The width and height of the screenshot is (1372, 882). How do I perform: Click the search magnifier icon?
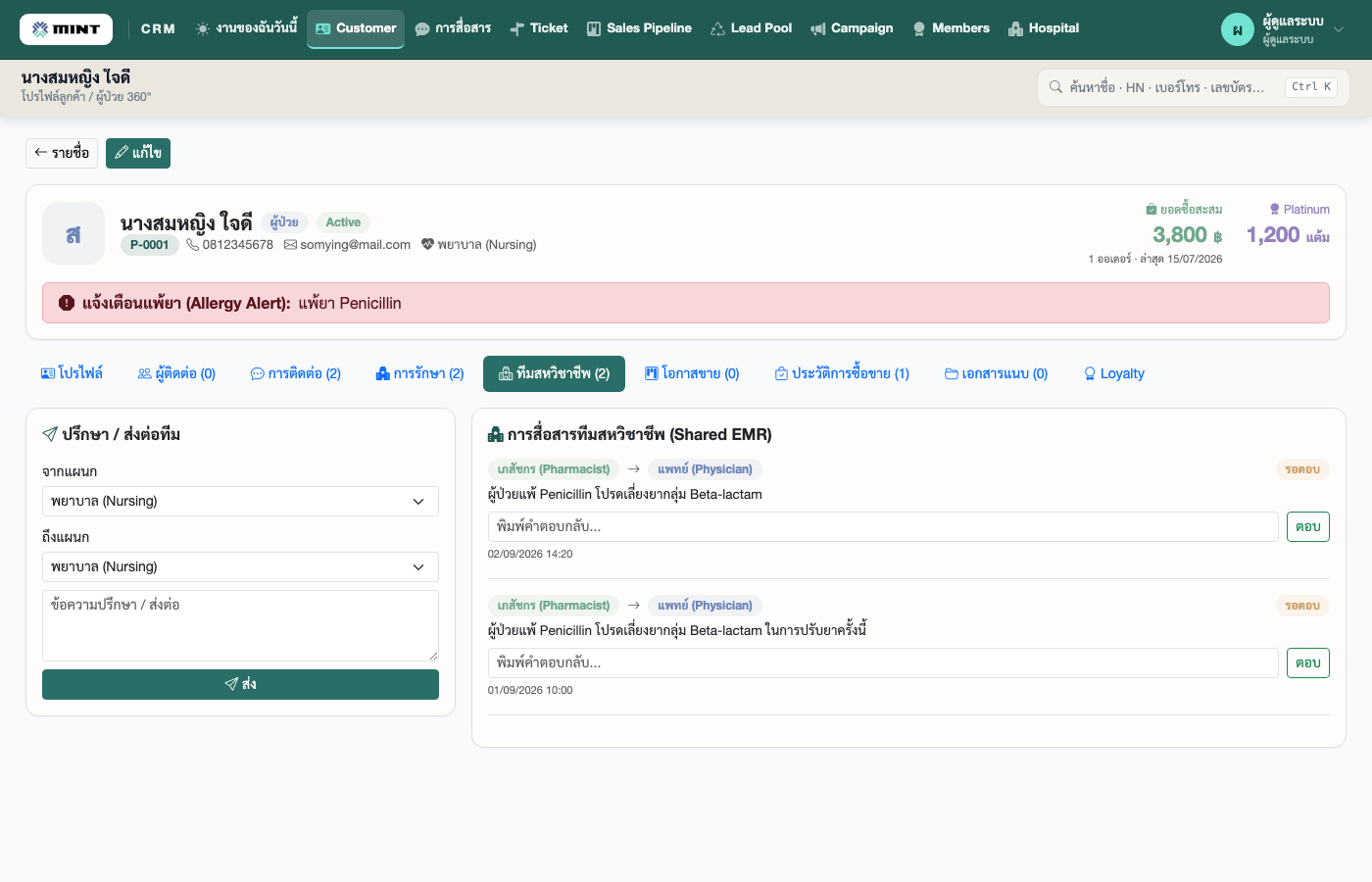pyautogui.click(x=1055, y=87)
